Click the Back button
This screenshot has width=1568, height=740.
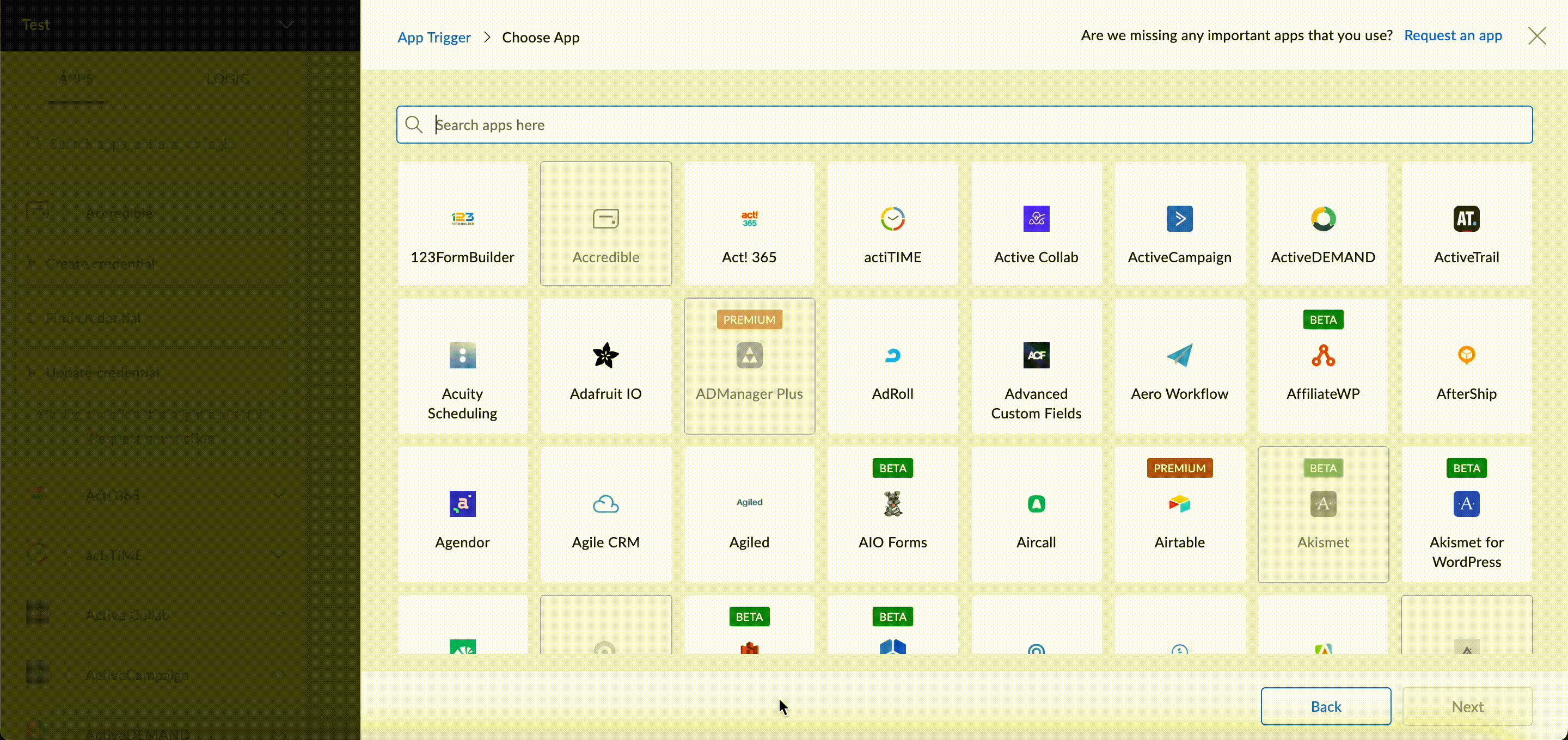[1325, 706]
